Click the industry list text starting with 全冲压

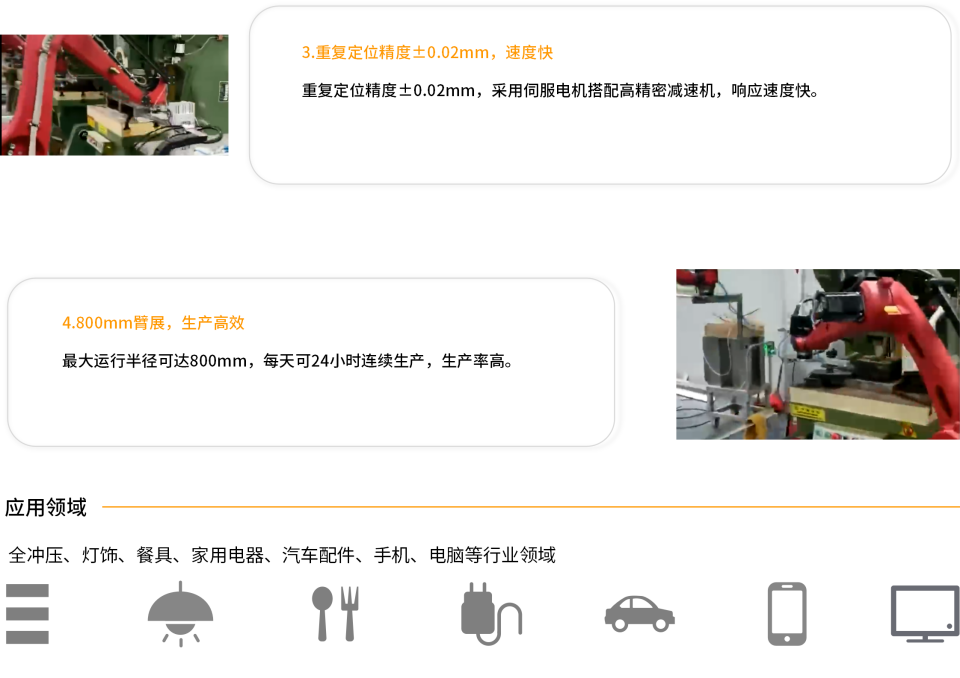(x=282, y=555)
